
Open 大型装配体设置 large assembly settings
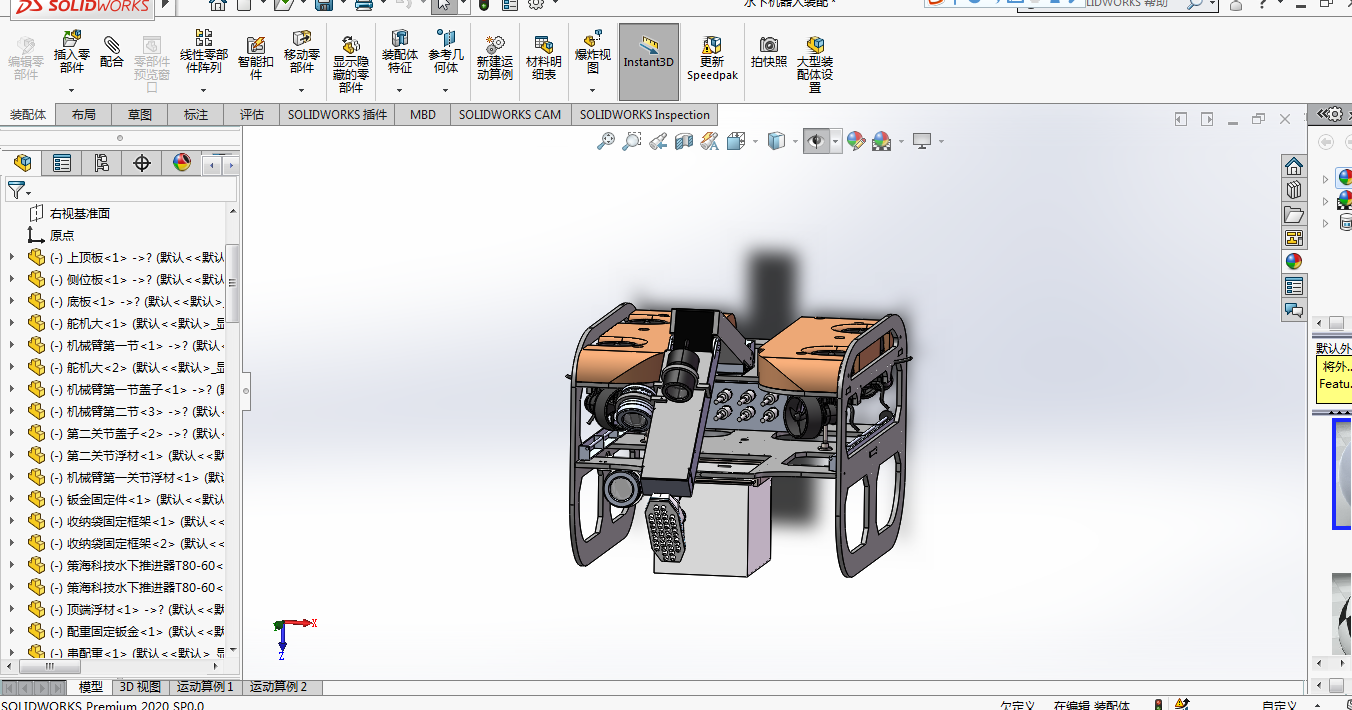[x=815, y=64]
